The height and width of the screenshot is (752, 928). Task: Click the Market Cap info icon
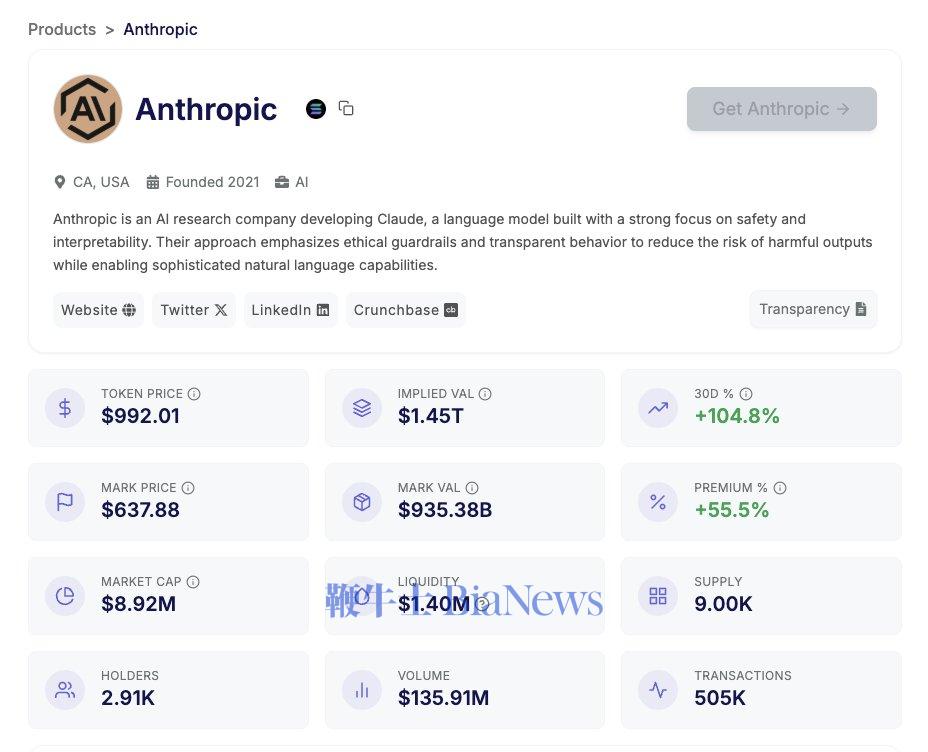[x=193, y=582]
